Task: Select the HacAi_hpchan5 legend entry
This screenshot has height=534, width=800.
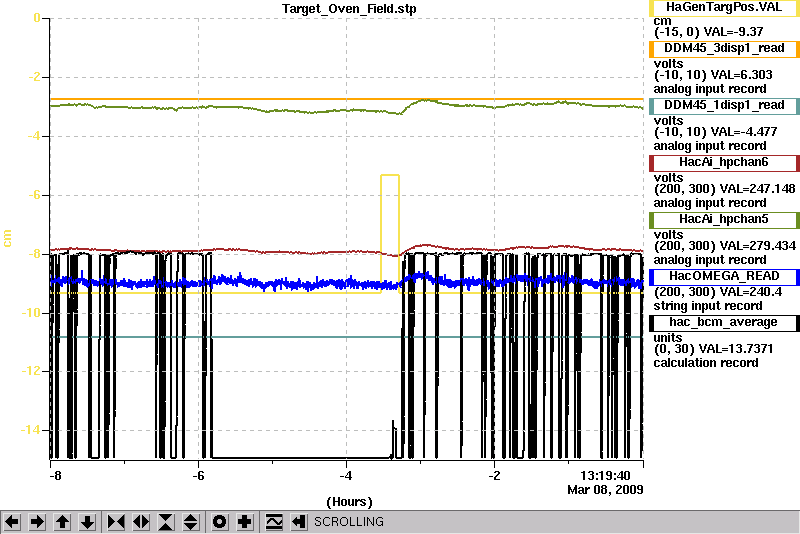Action: (x=724, y=220)
